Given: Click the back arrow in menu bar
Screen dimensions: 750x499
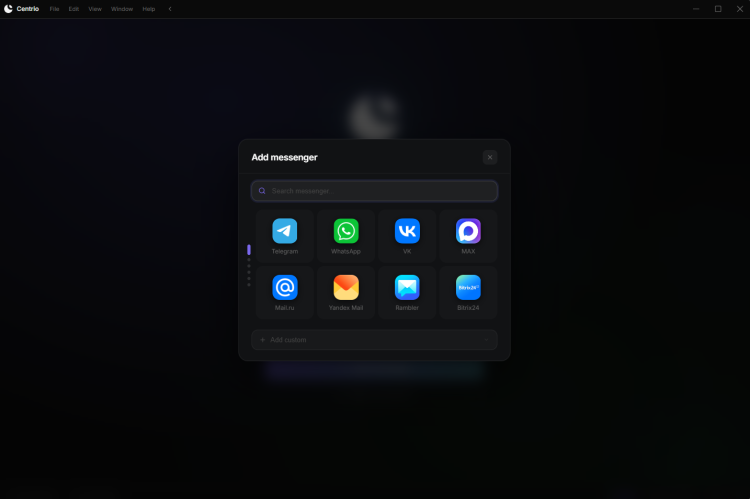Looking at the screenshot, I should [170, 9].
